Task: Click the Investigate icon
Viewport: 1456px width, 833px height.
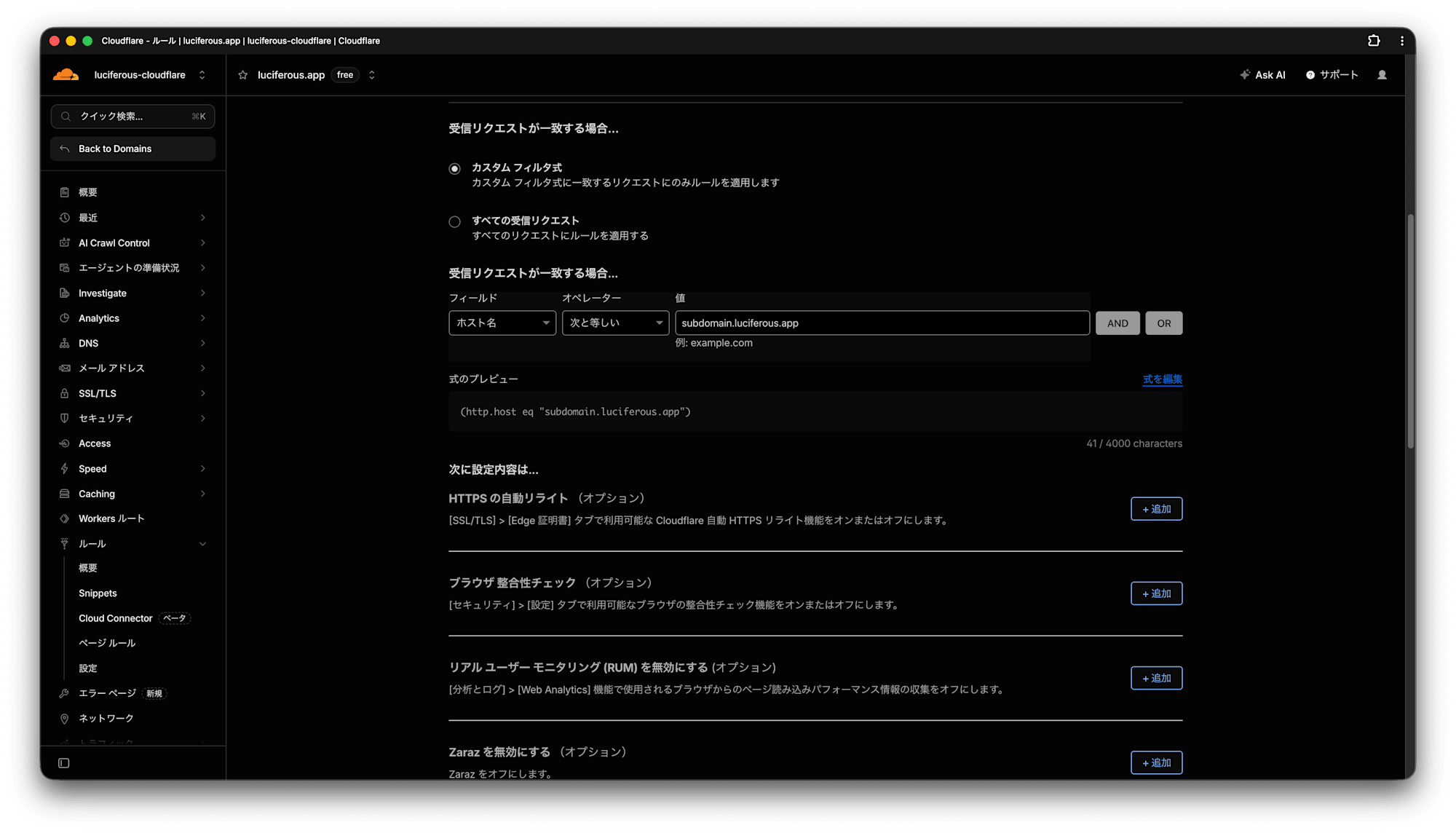Action: (x=65, y=293)
